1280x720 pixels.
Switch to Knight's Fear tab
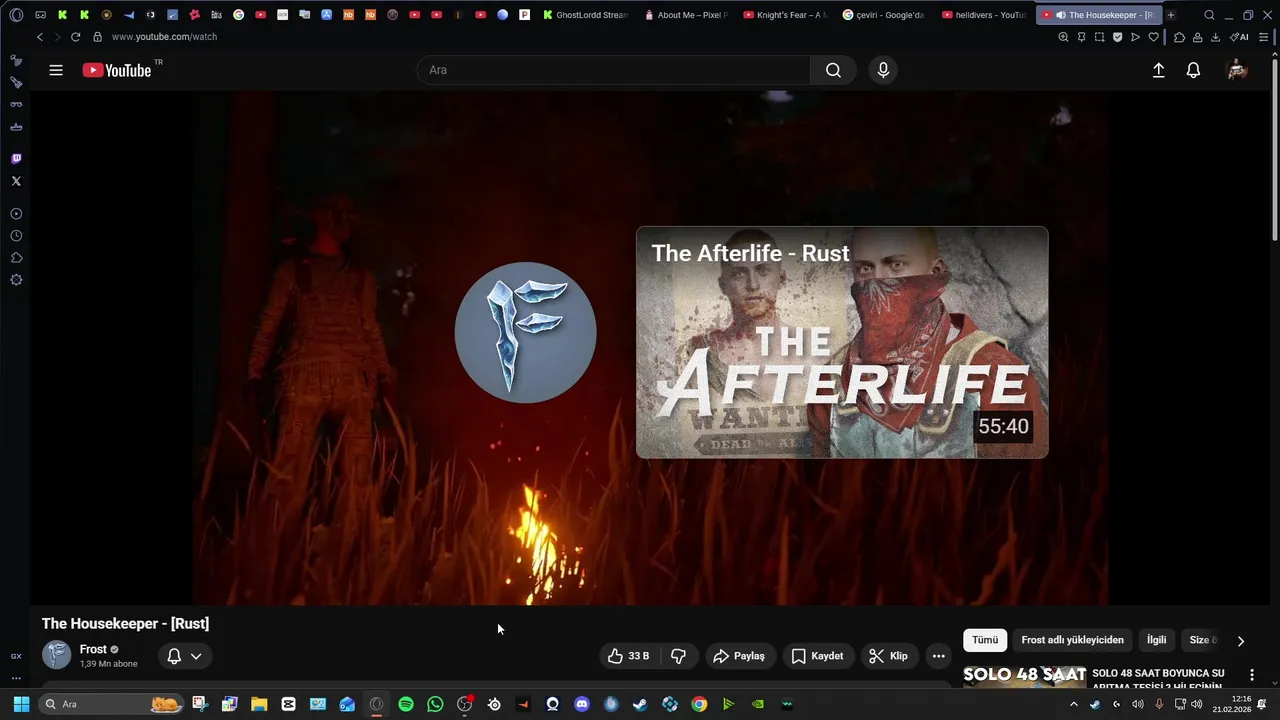[x=786, y=15]
